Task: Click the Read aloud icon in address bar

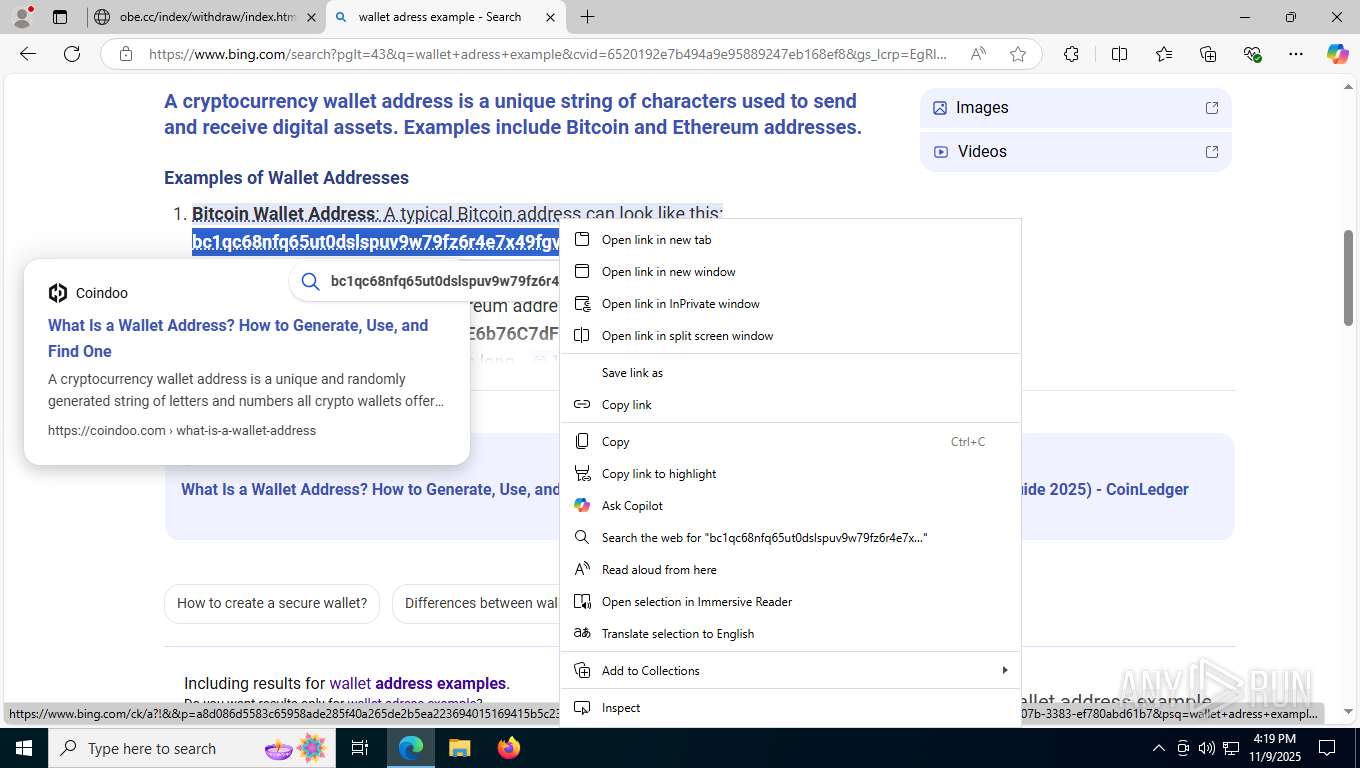Action: click(x=978, y=54)
